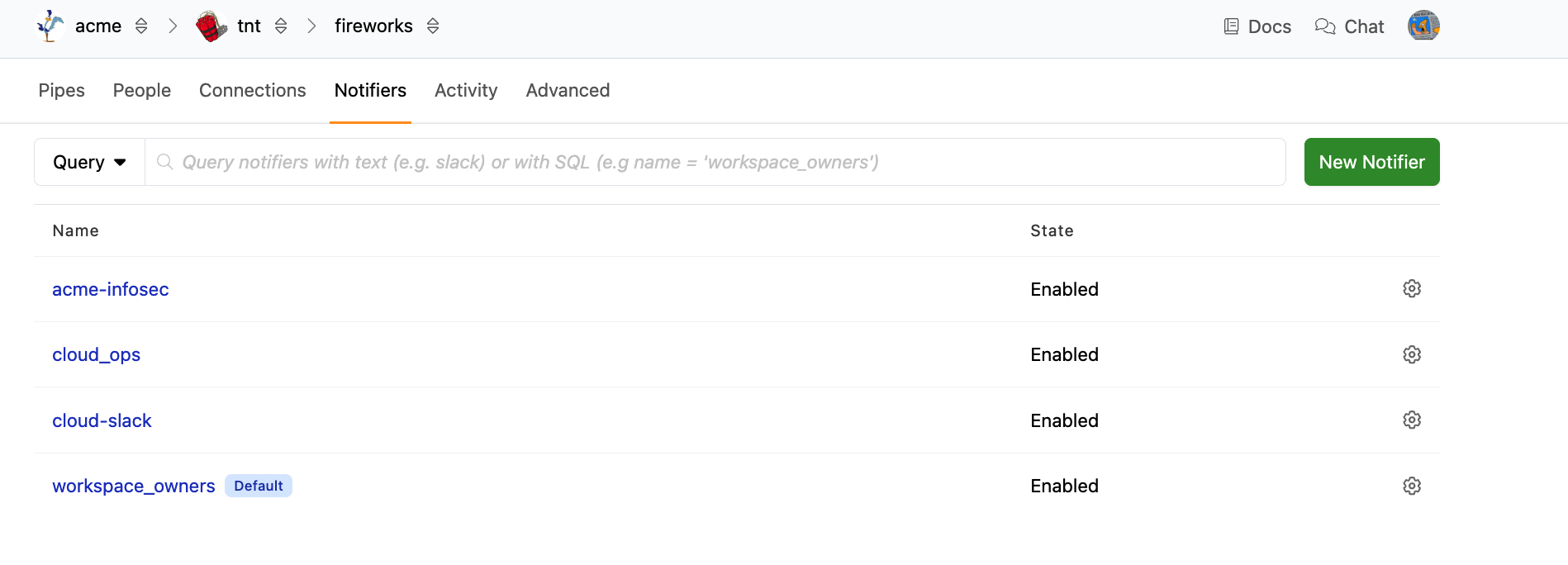Expand the acme organization switcher
1568x565 pixels.
coord(141,26)
